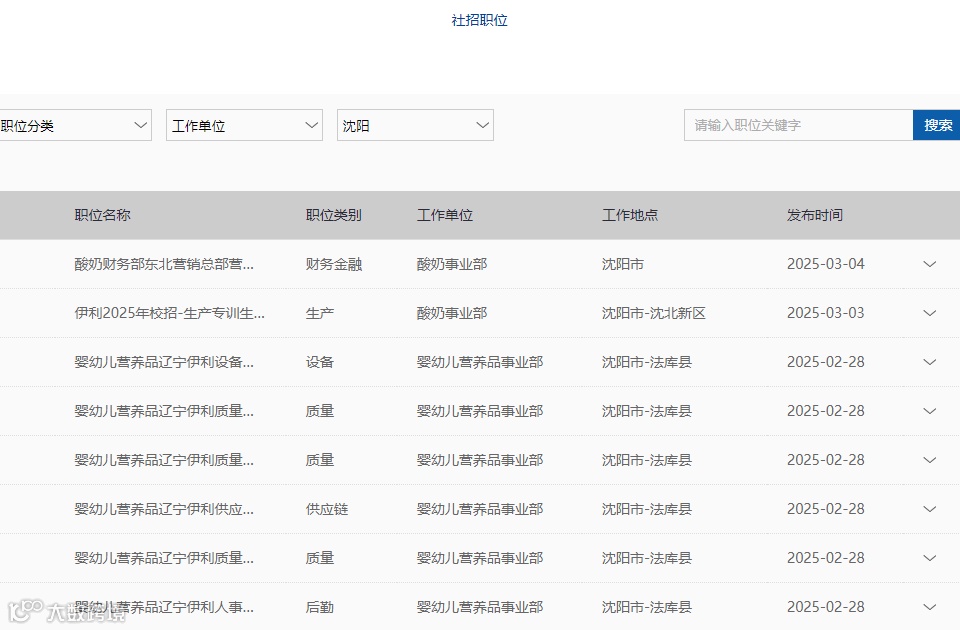Click the 生产 category cell
Image resolution: width=960 pixels, height=630 pixels.
(320, 313)
